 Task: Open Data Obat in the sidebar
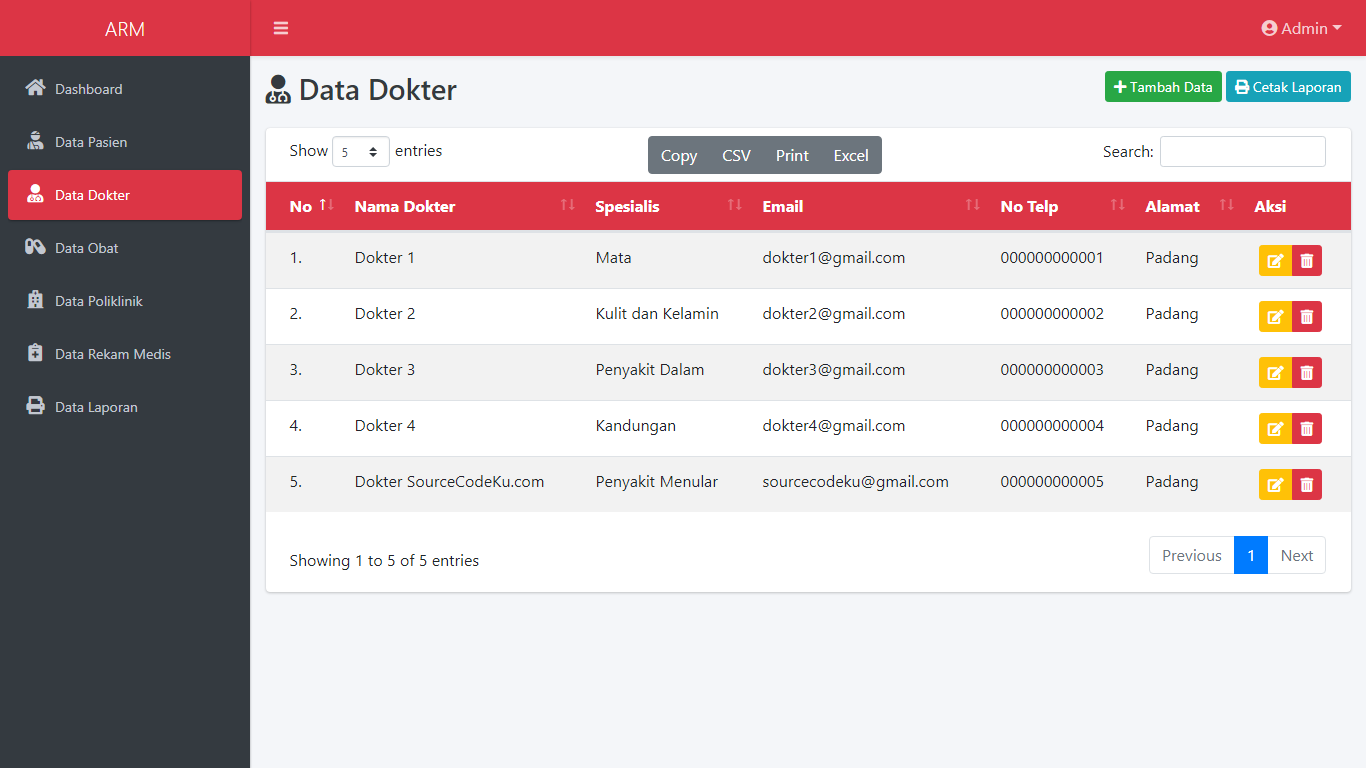pyautogui.click(x=125, y=247)
